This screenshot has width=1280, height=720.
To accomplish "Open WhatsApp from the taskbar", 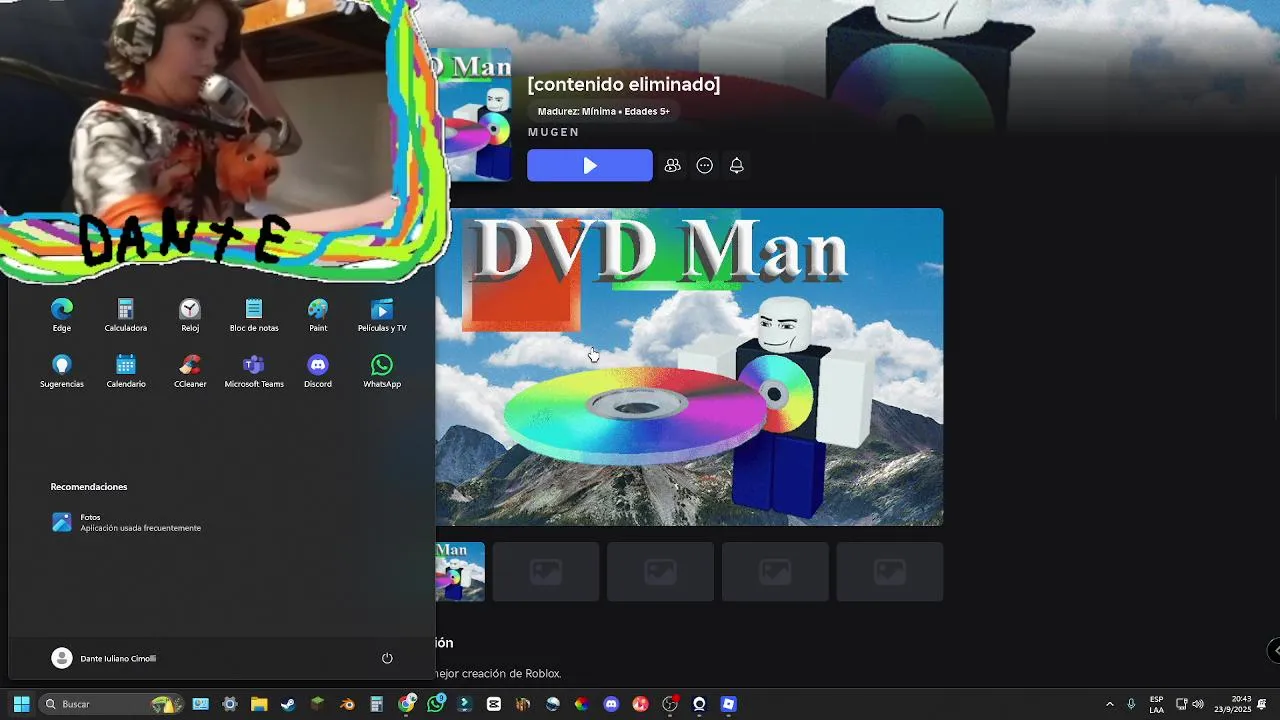I will [435, 704].
